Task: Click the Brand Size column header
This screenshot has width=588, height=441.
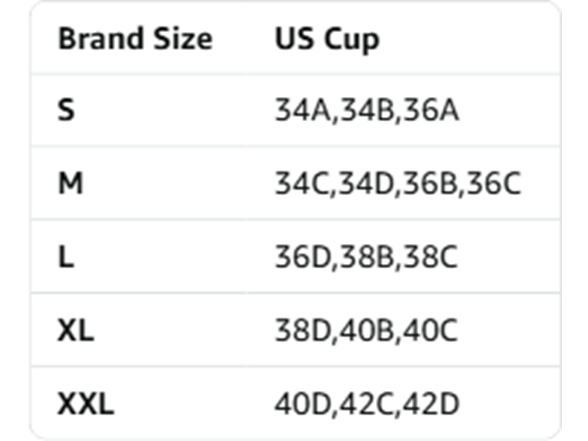Action: [x=135, y=39]
